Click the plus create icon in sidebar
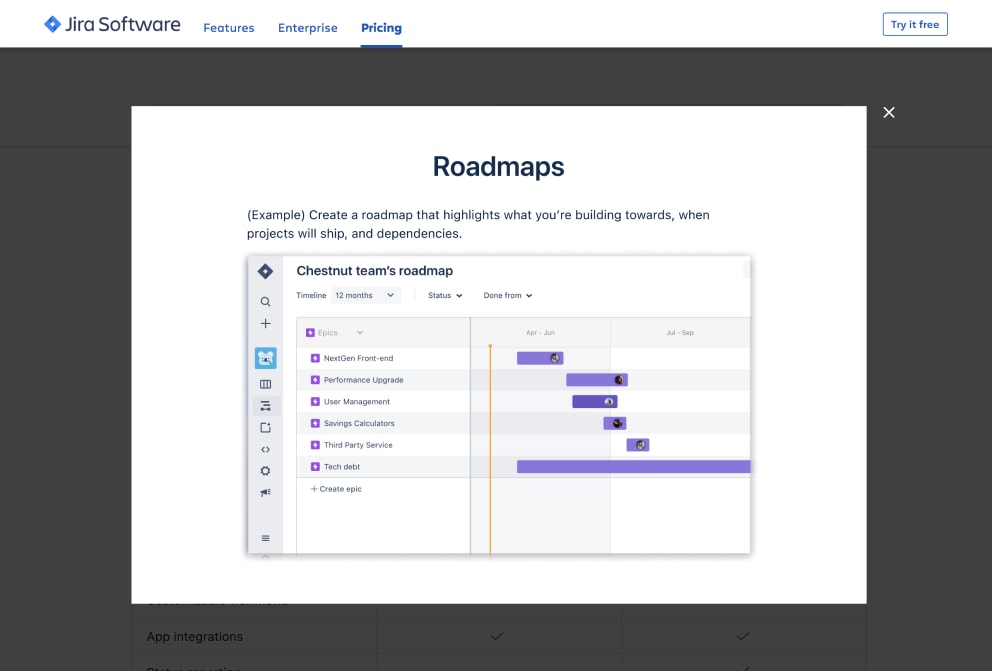992x672 pixels. coord(265,324)
